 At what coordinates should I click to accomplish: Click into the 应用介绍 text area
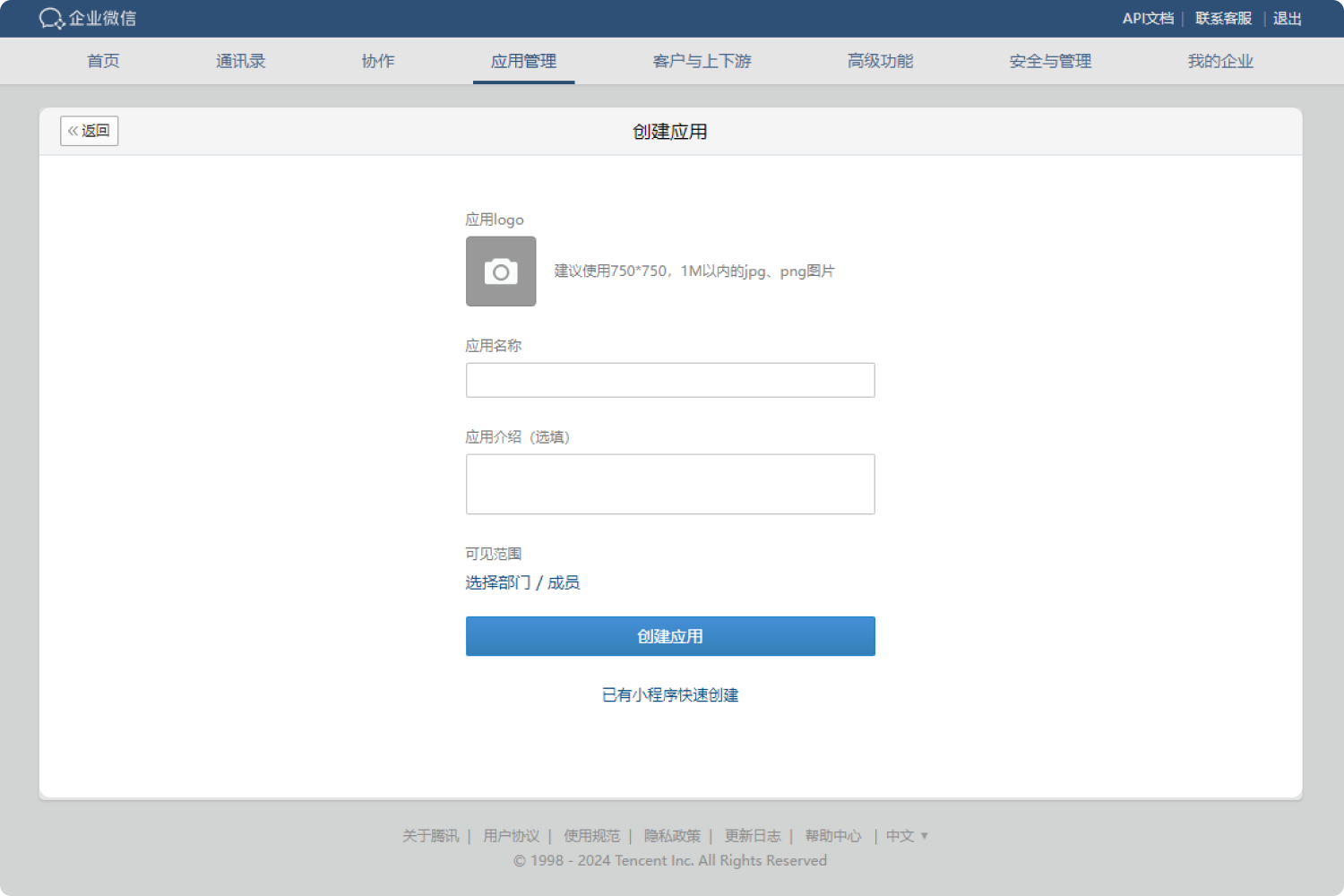click(x=670, y=485)
